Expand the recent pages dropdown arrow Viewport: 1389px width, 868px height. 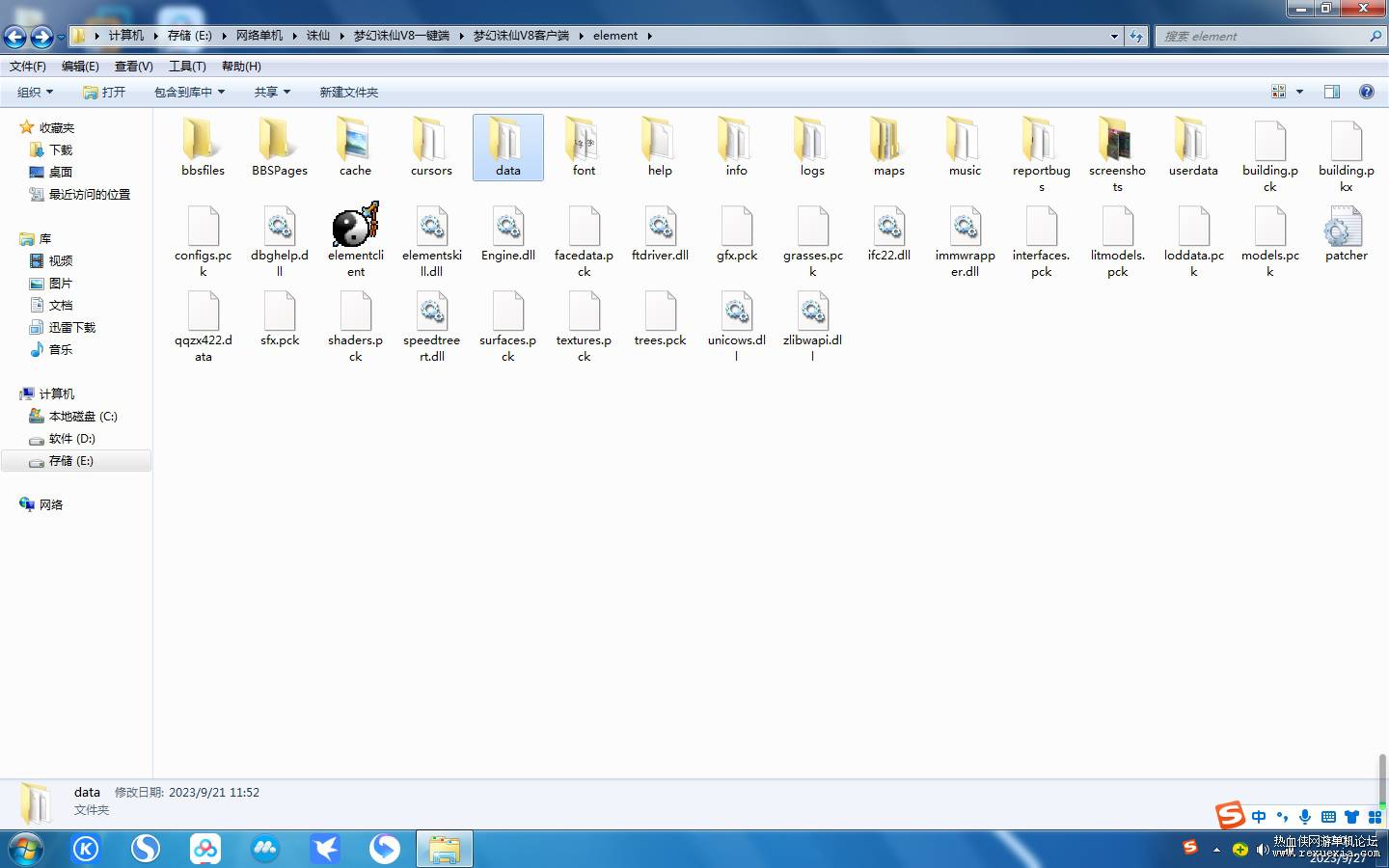click(61, 37)
